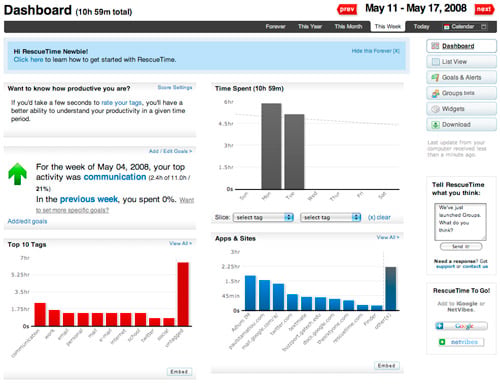500x385 pixels.
Task: Go to next week with next button
Action: pyautogui.click(x=484, y=9)
